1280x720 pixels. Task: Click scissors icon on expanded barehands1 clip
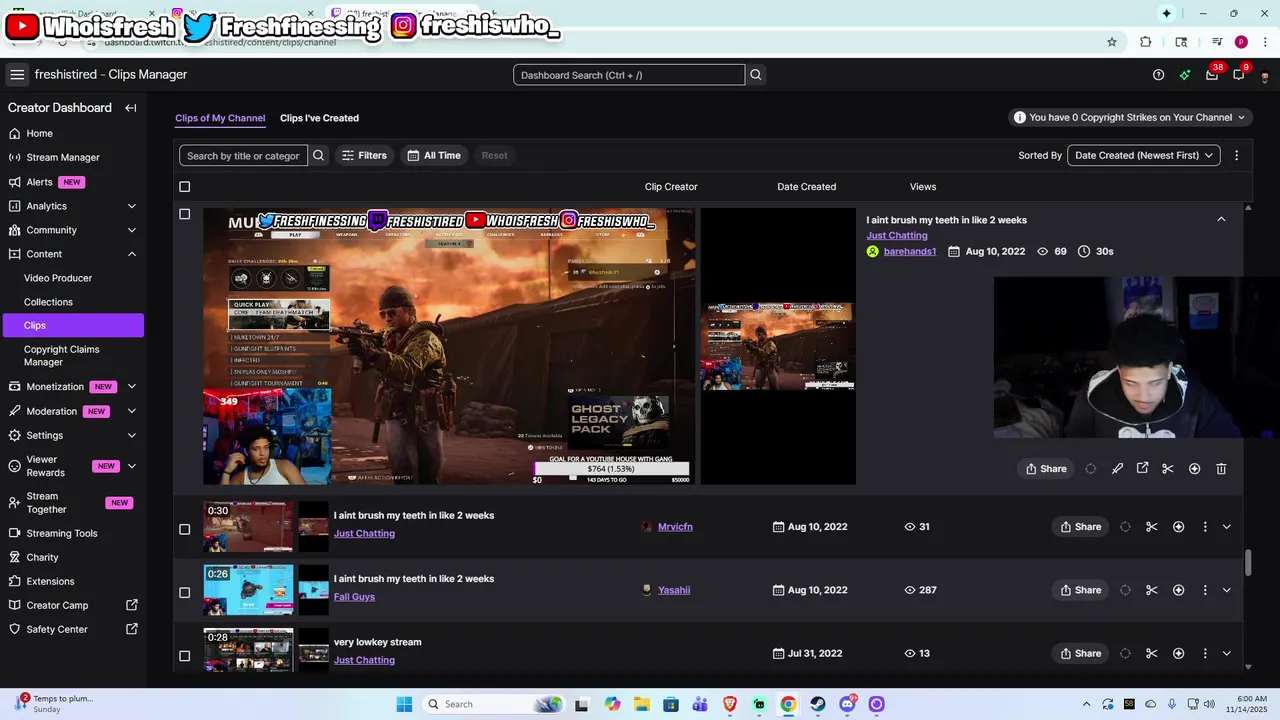click(1167, 468)
